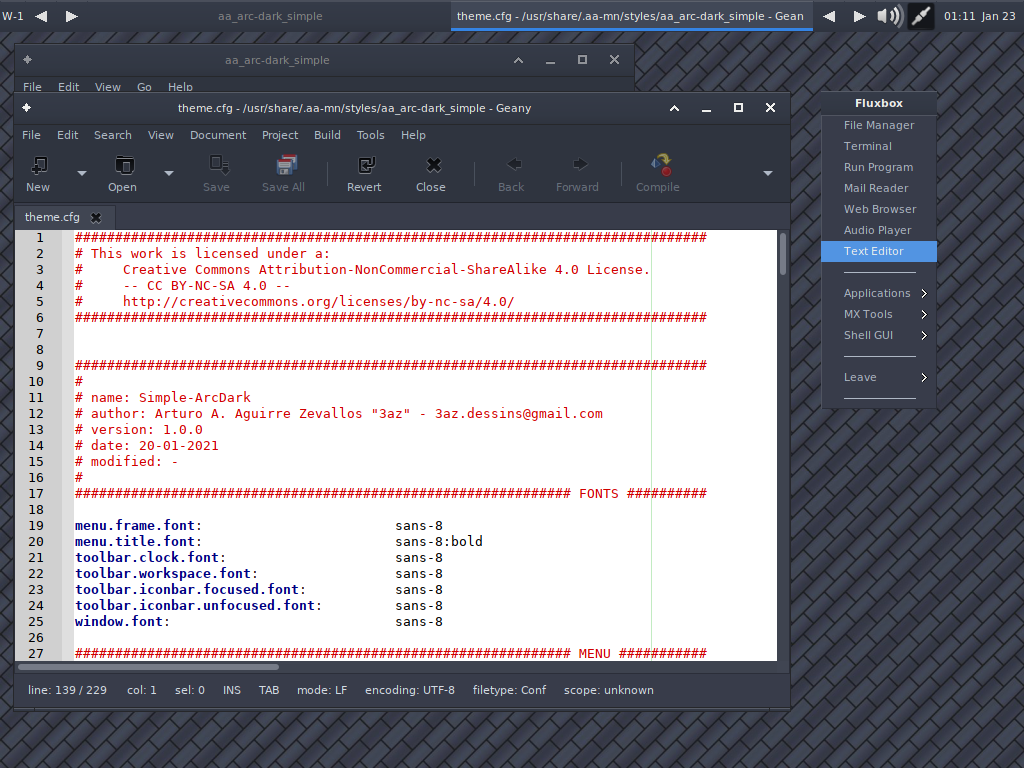Expand the New template dropdown arrow
The width and height of the screenshot is (1024, 768).
[82, 174]
